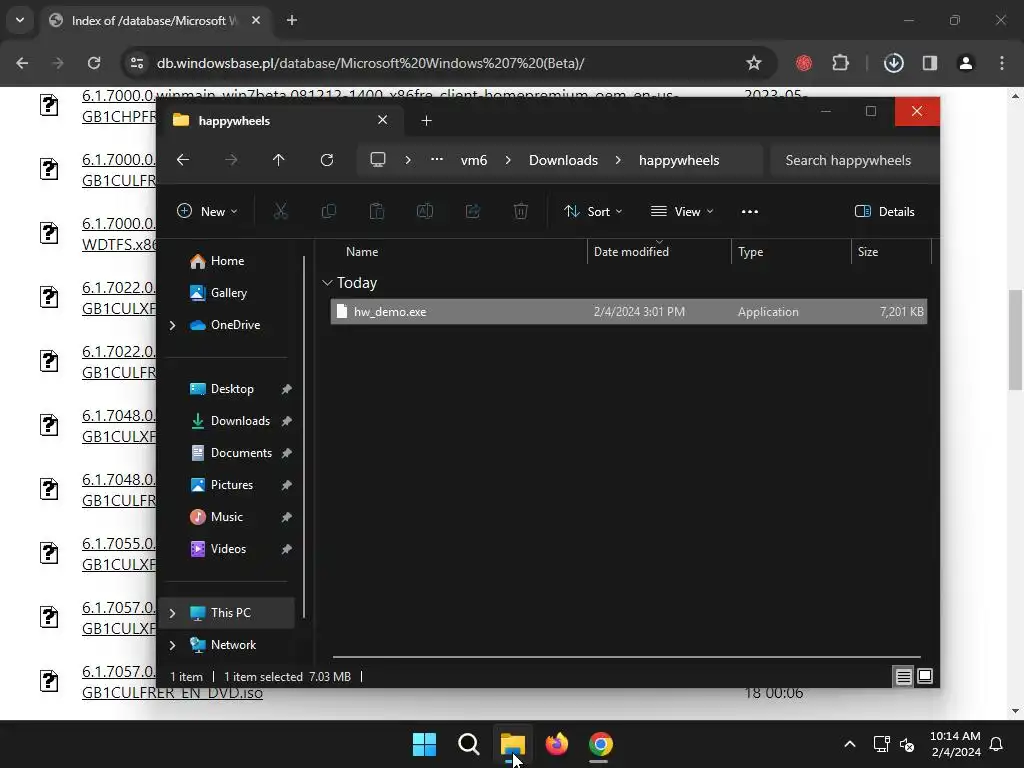This screenshot has width=1024, height=768.
Task: Click the Share icon in Explorer toolbar
Action: coord(473,211)
